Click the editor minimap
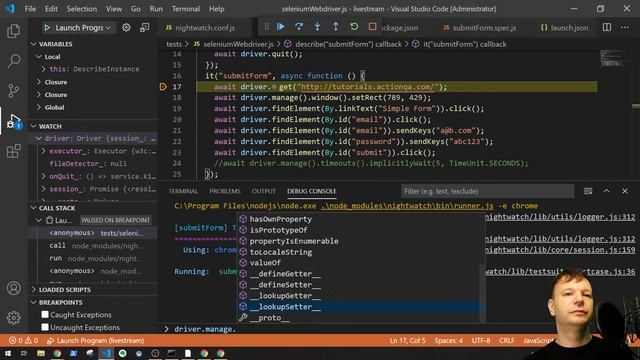640x360 pixels. pos(611,58)
